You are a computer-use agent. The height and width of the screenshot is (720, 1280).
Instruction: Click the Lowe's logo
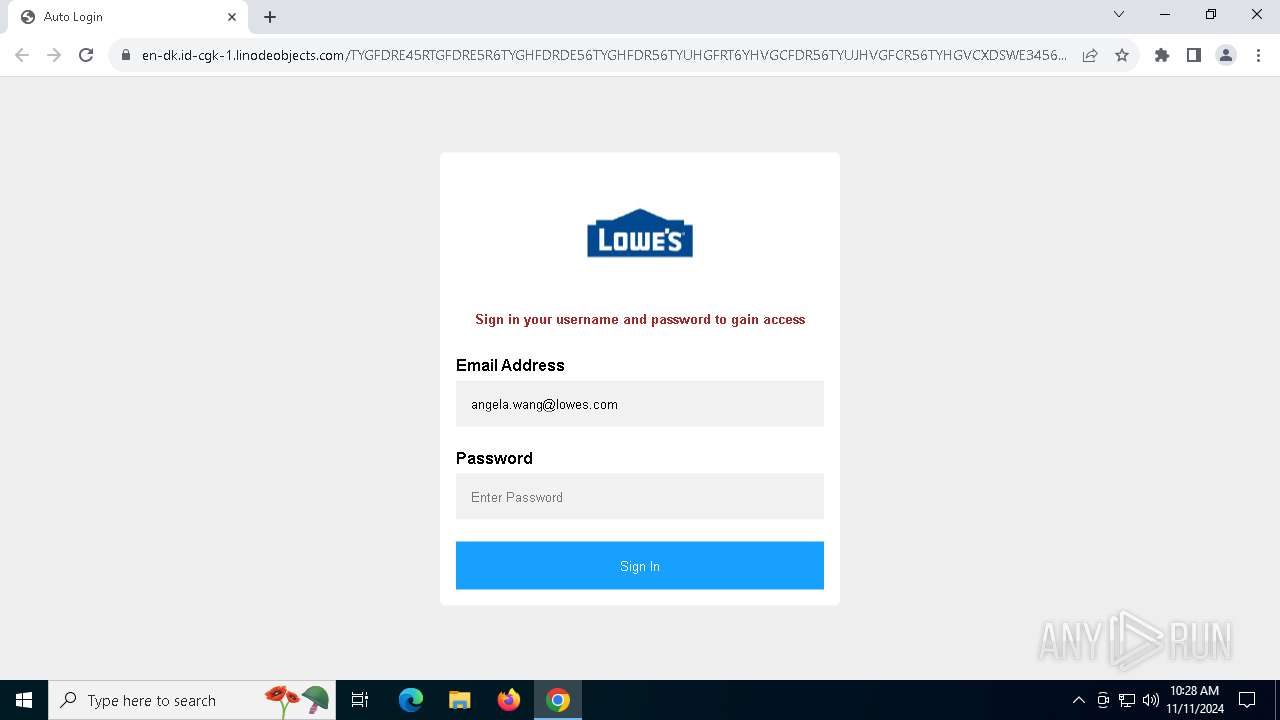(640, 233)
